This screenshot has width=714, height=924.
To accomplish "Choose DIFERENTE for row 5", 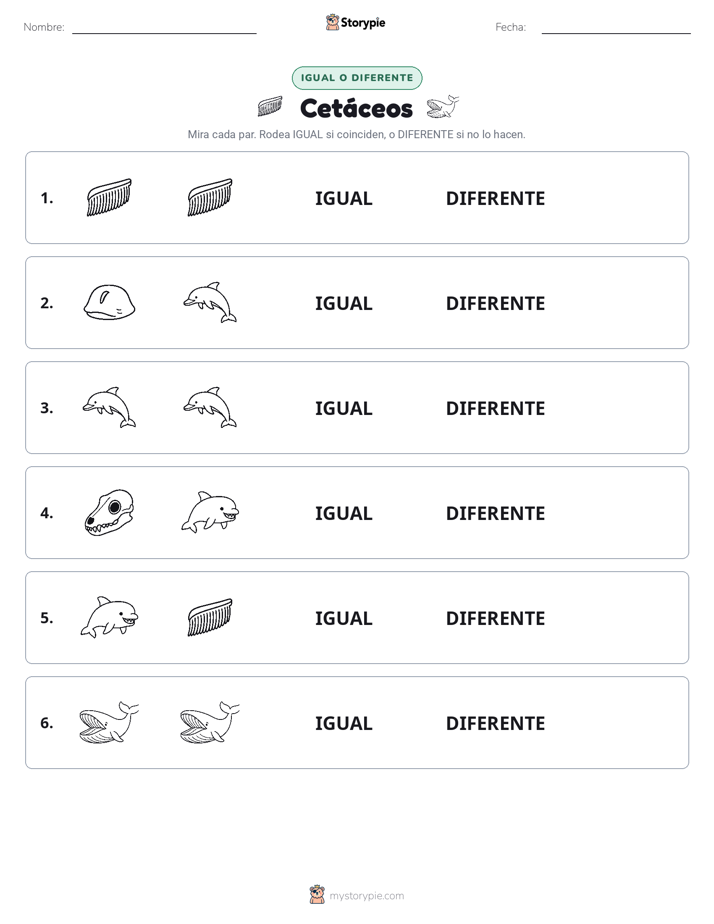I will 495,618.
